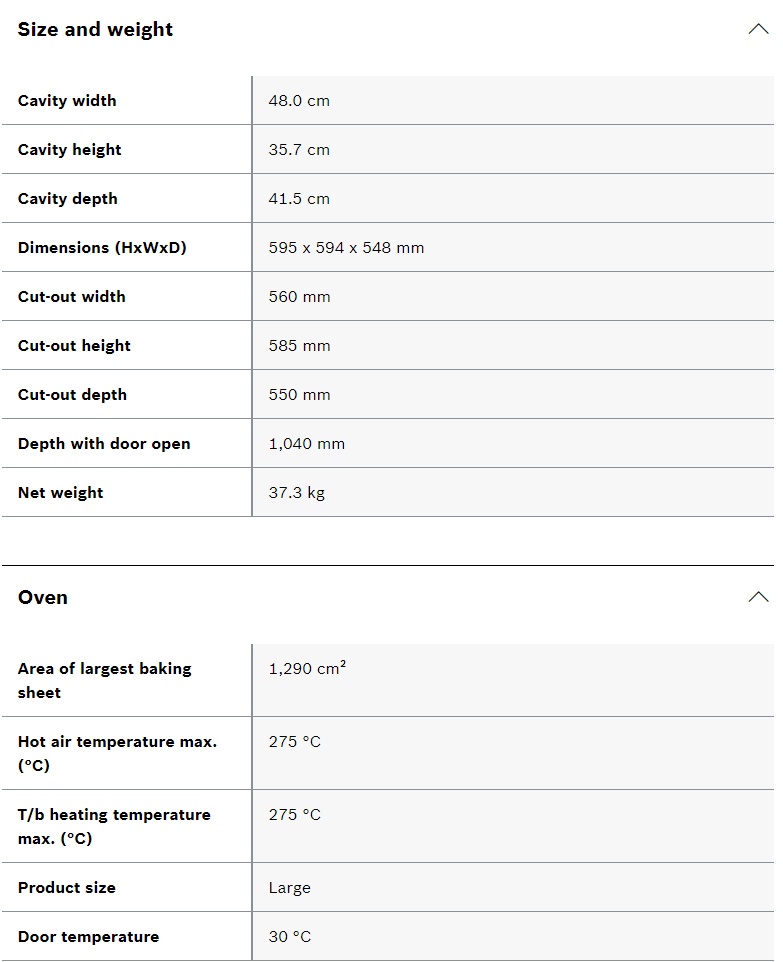Click the 585 mm cut-out height value
The width and height of the screenshot is (783, 962).
pyautogui.click(x=299, y=346)
